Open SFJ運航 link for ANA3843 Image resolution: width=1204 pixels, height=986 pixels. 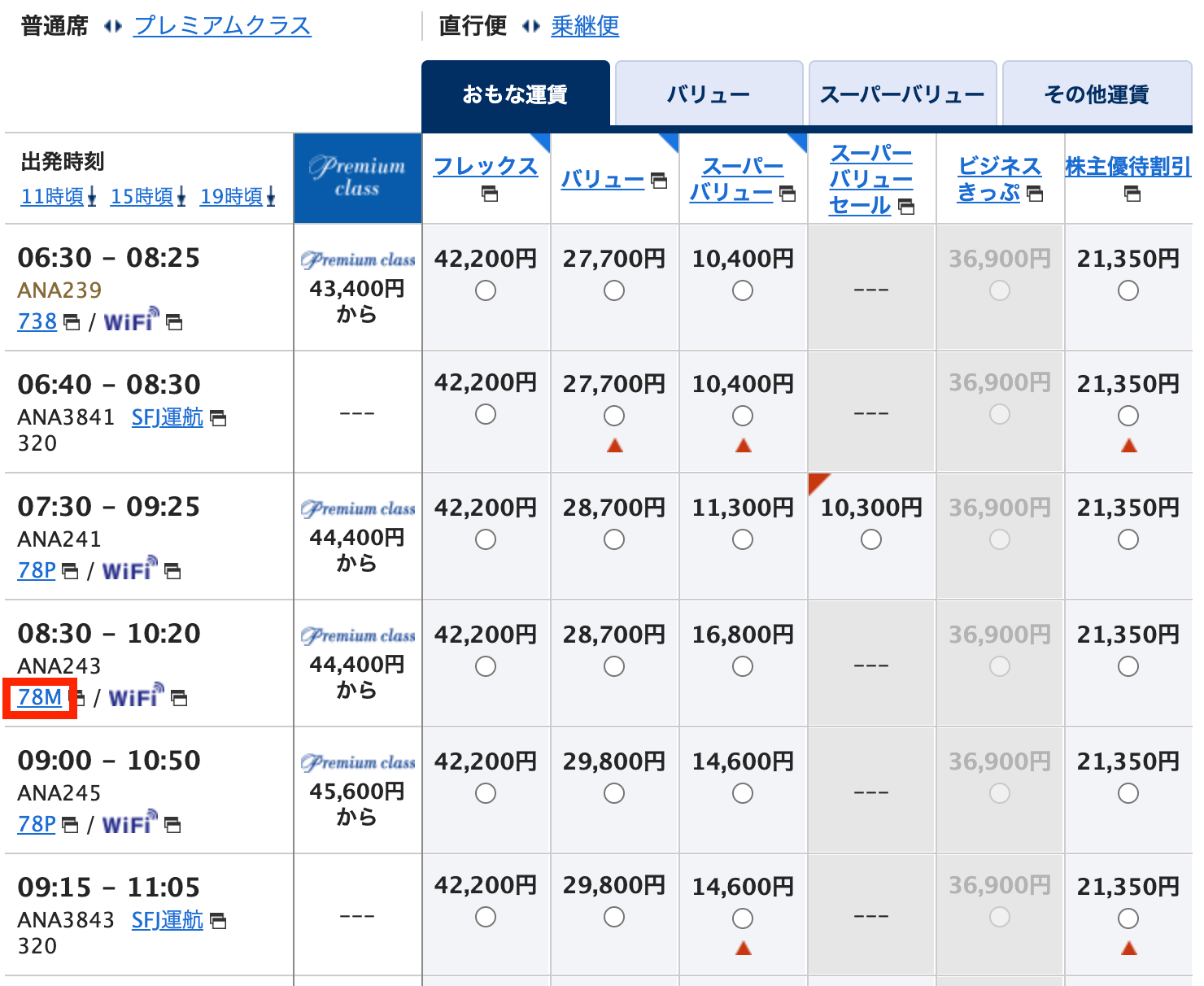pos(168,920)
